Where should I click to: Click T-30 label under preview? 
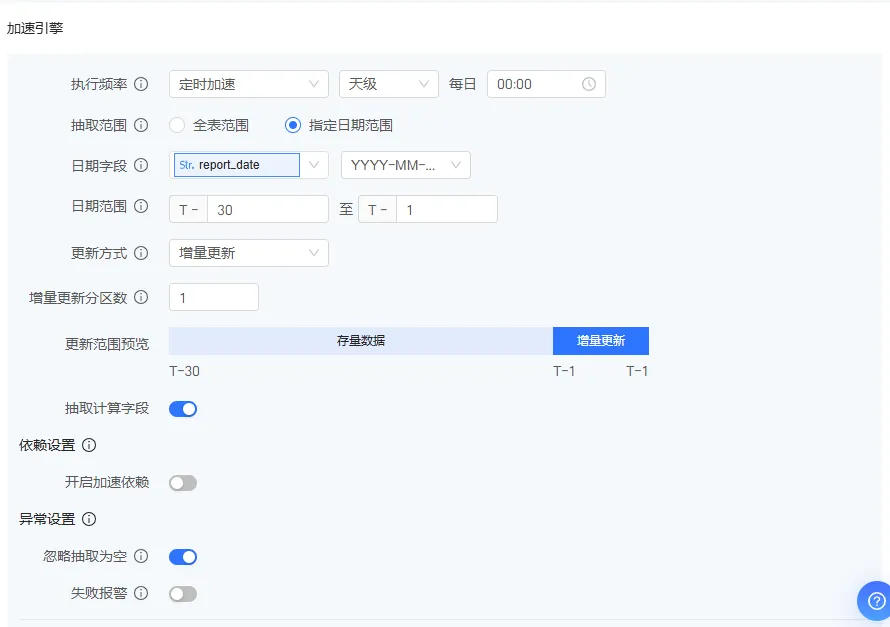point(184,371)
